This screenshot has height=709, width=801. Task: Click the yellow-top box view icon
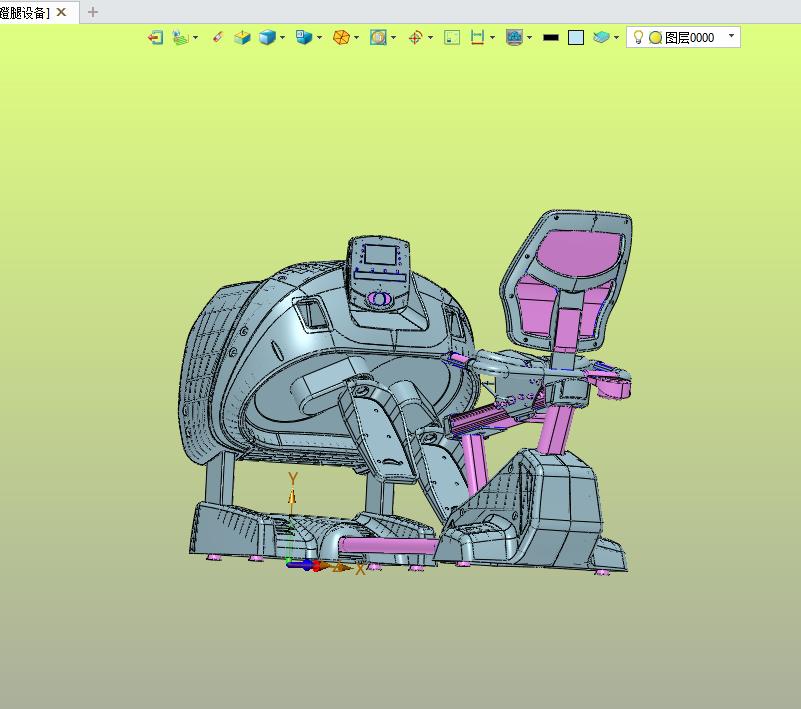point(242,37)
